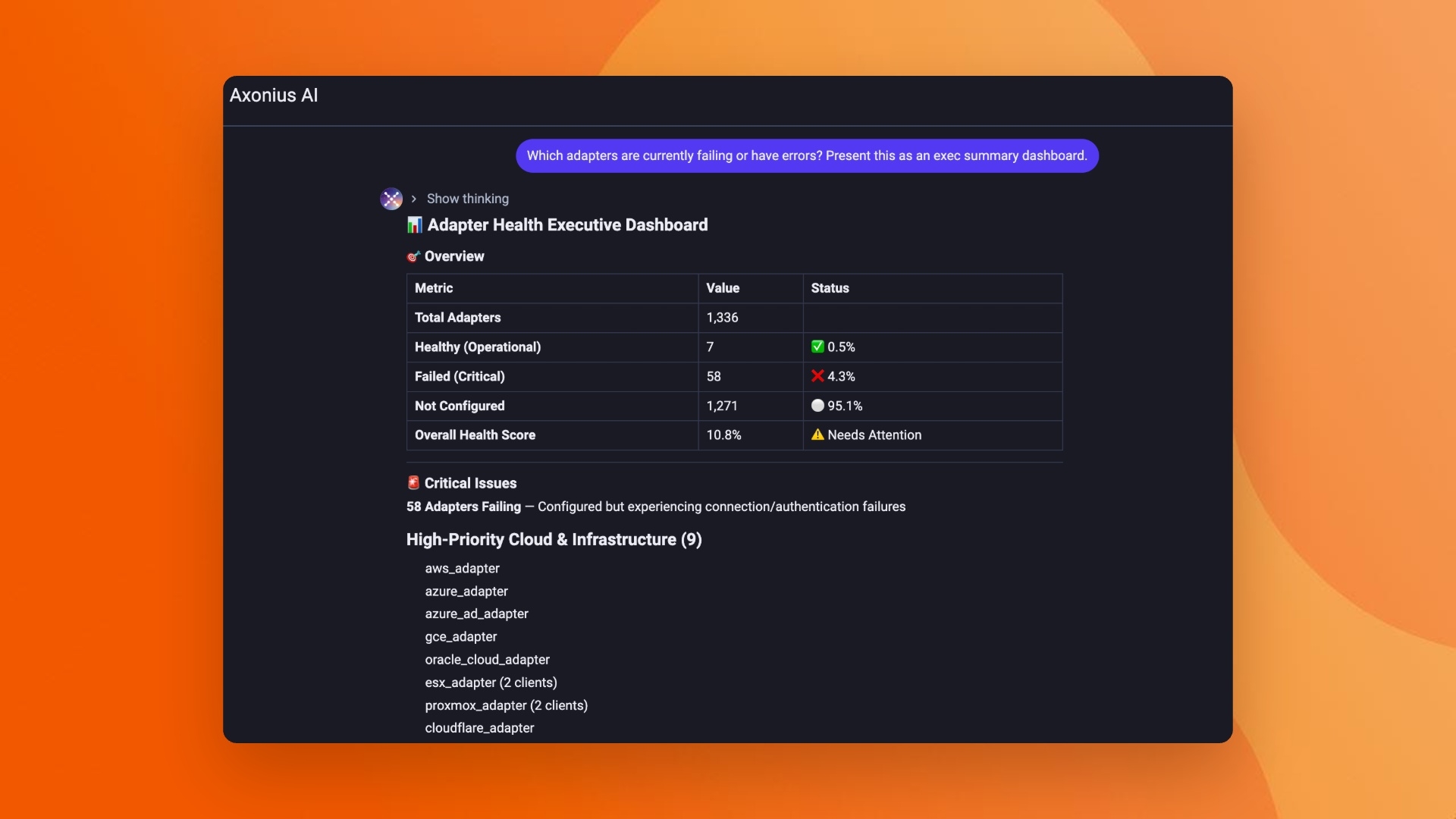Click the red siren icon beside Critical Issues

[x=413, y=483]
